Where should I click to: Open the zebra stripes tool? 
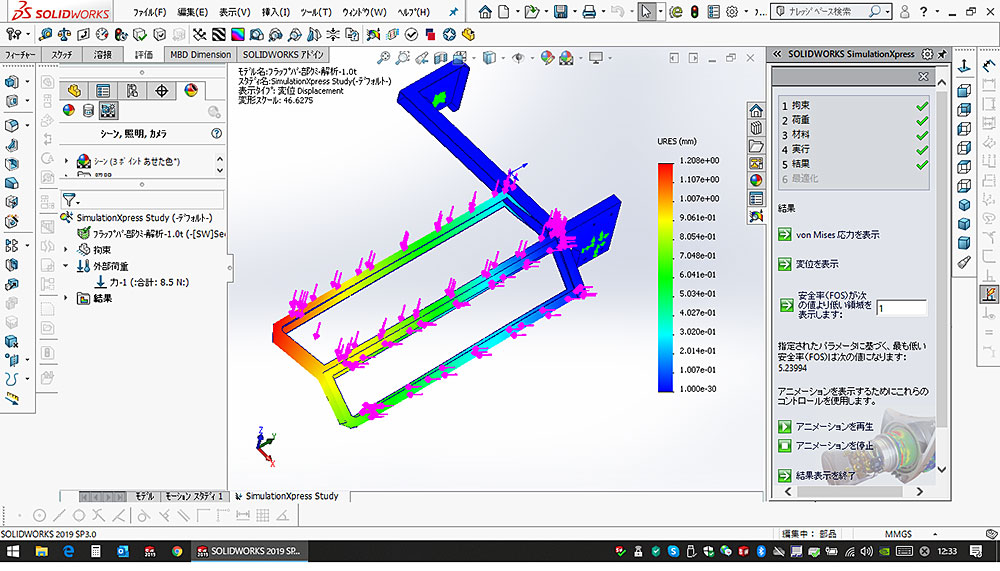219,34
